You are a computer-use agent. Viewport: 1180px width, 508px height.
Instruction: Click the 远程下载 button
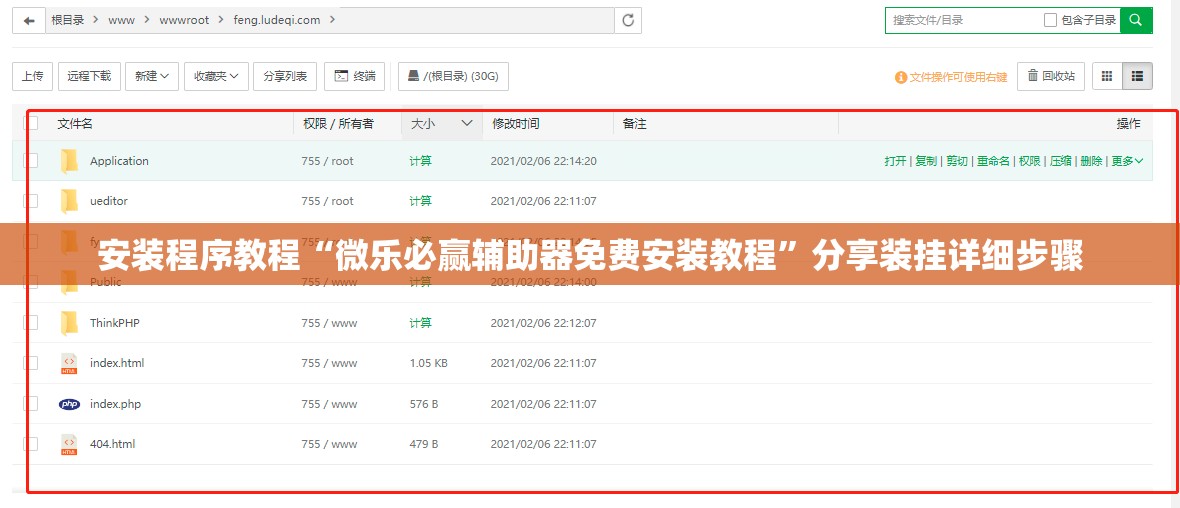pyautogui.click(x=89, y=76)
